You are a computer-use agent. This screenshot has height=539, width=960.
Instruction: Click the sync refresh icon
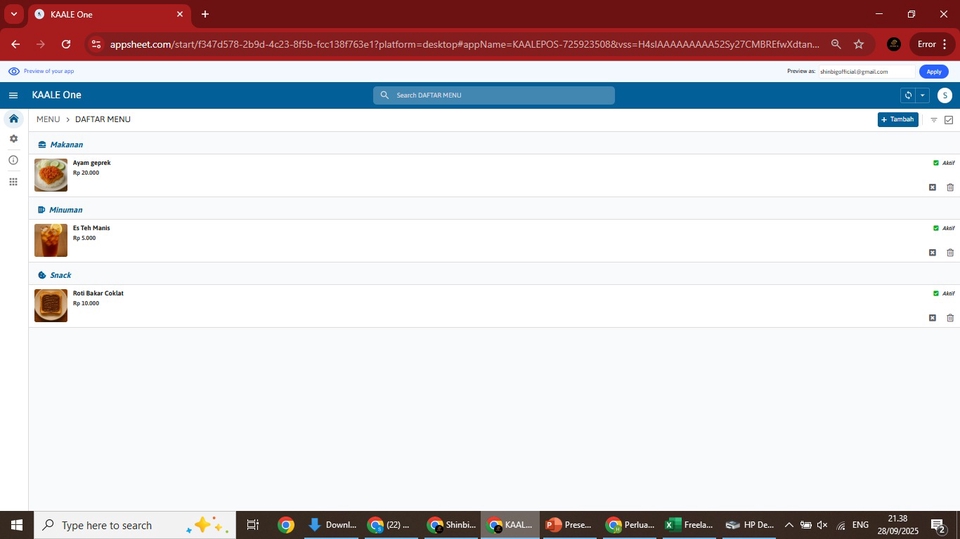point(907,95)
